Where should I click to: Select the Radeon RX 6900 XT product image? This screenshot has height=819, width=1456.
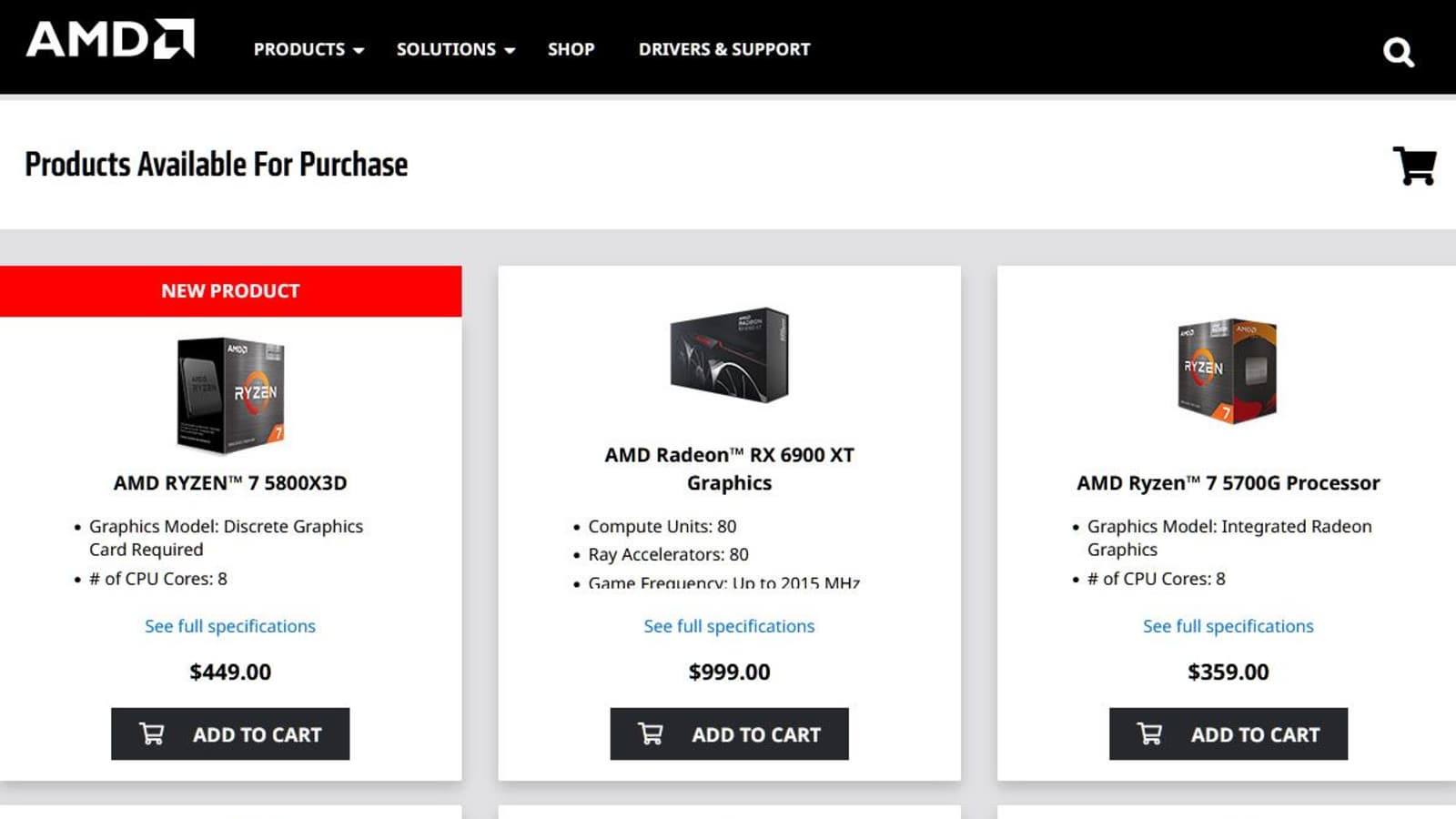tap(729, 354)
